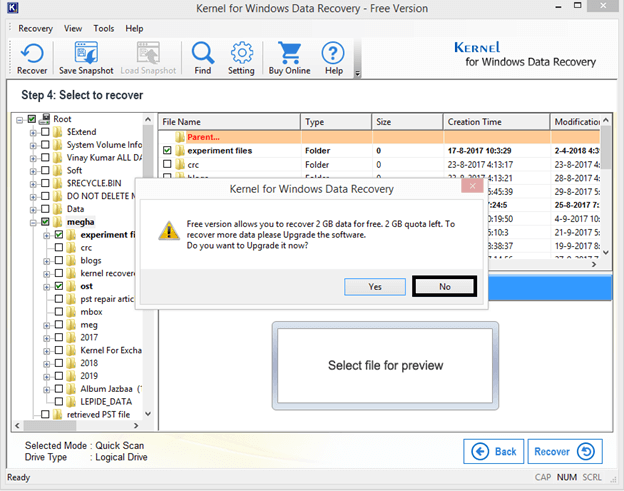Viewport: 624px width, 491px height.
Task: Click the mbox folder icon
Action: pyautogui.click(x=71, y=312)
